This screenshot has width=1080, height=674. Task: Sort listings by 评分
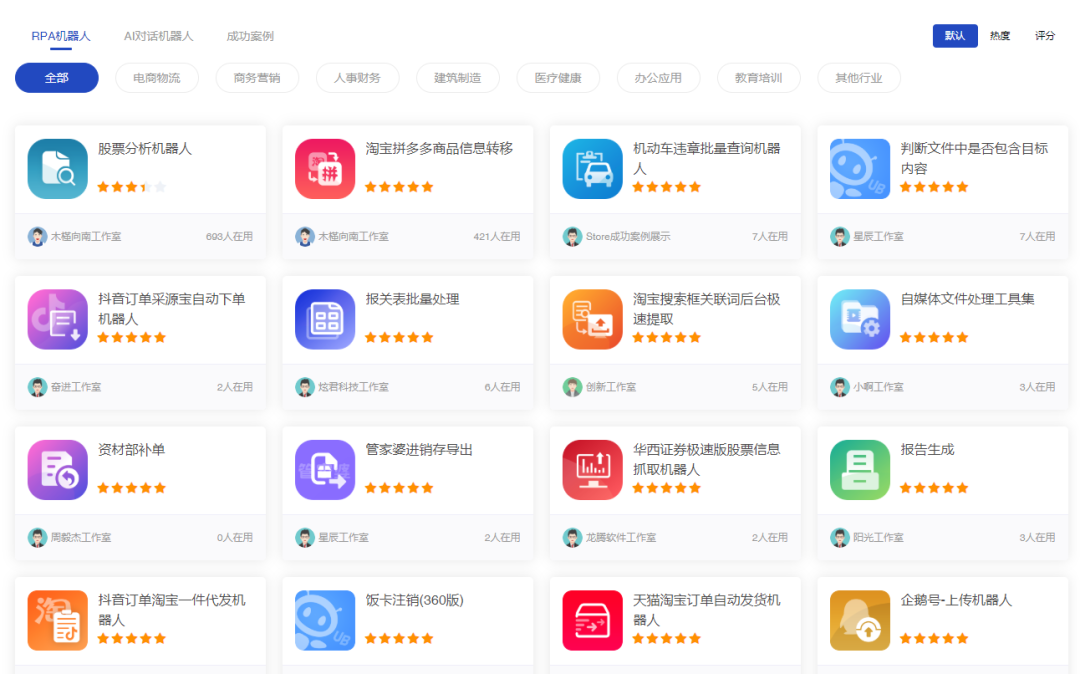(1044, 36)
